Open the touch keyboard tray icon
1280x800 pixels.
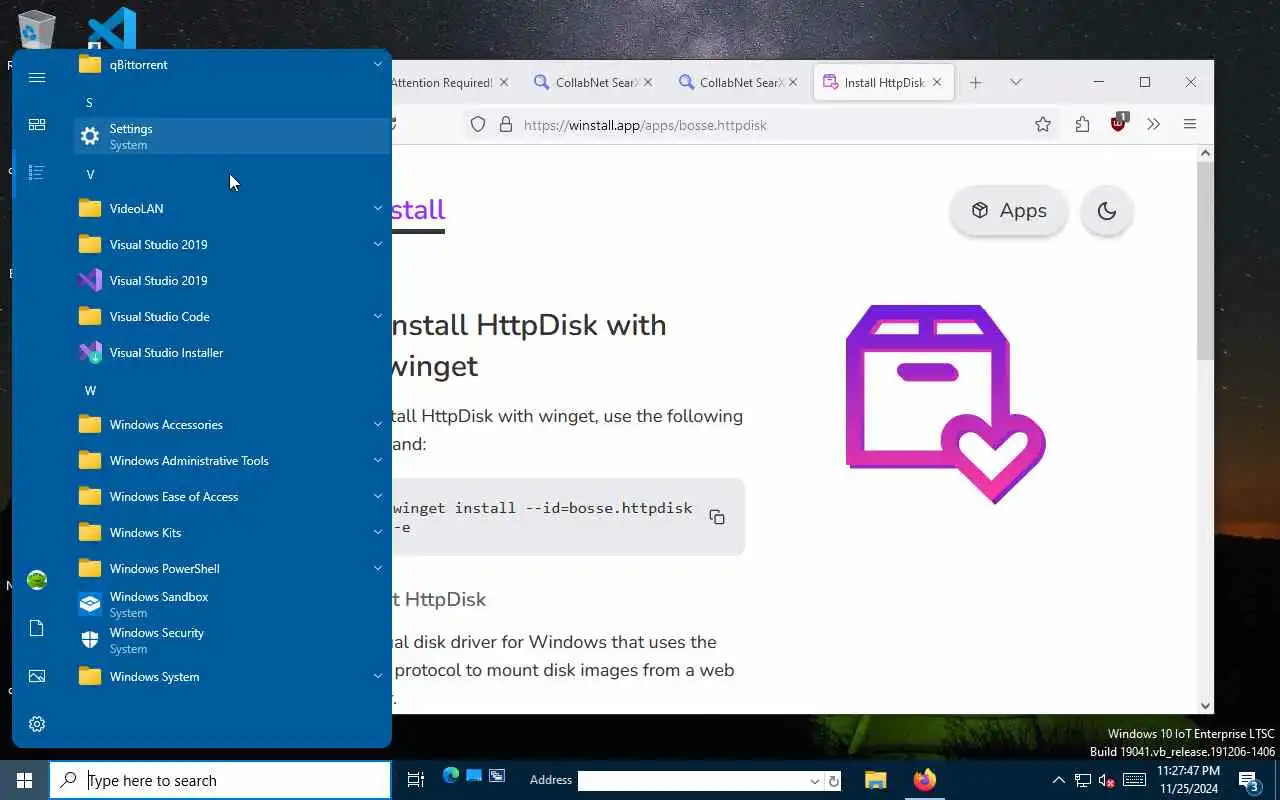(x=1134, y=780)
